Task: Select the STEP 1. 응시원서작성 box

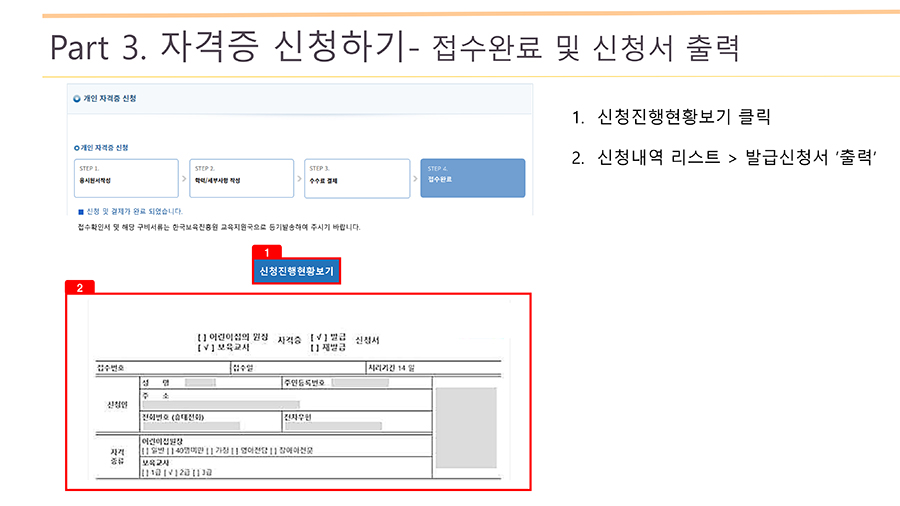Action: click(x=126, y=178)
